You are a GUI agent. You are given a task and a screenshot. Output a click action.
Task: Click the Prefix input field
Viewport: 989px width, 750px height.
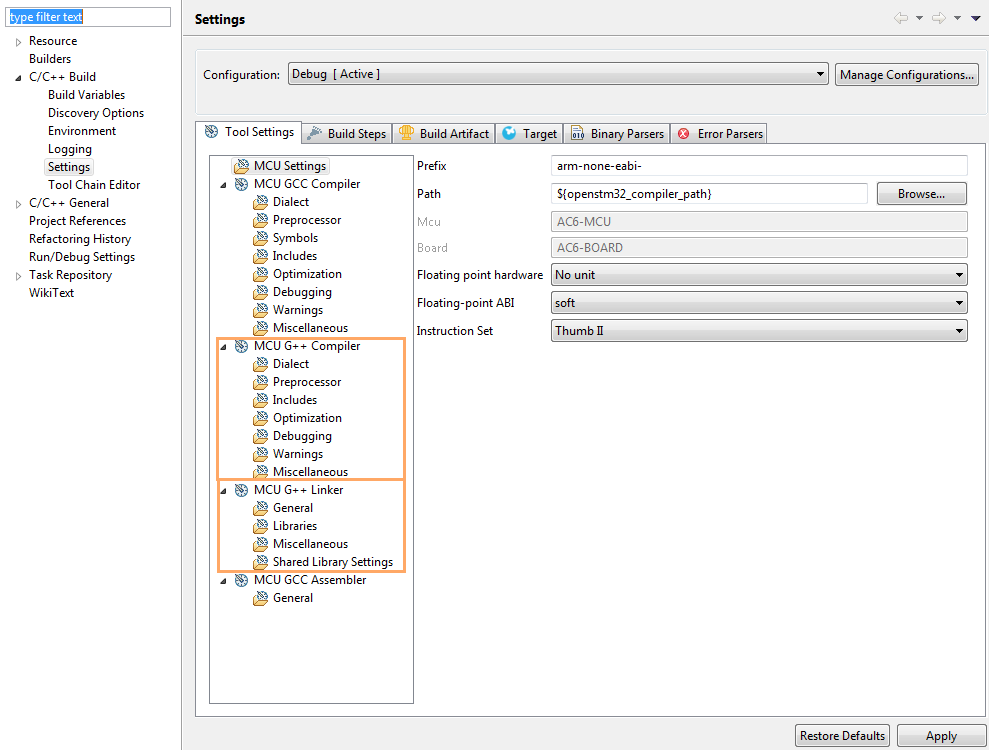(759, 166)
